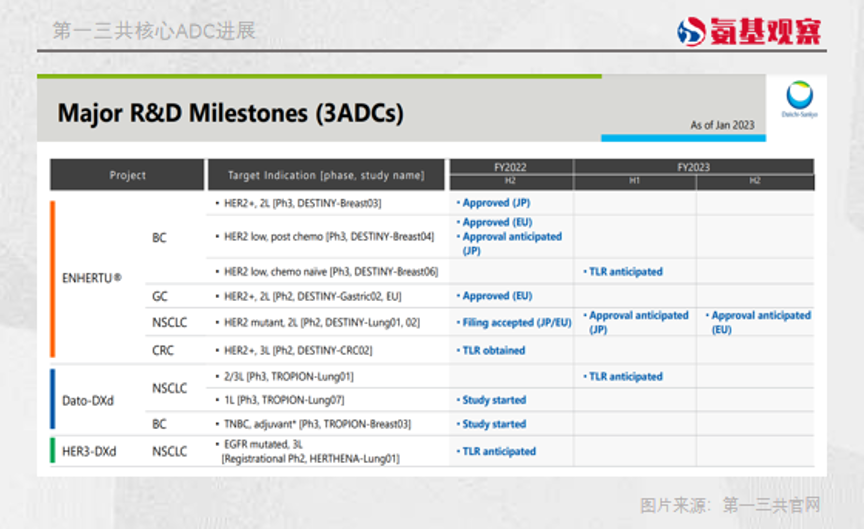Select the 'TROPION-Lung01' study text
The height and width of the screenshot is (529, 864).
click(x=289, y=376)
